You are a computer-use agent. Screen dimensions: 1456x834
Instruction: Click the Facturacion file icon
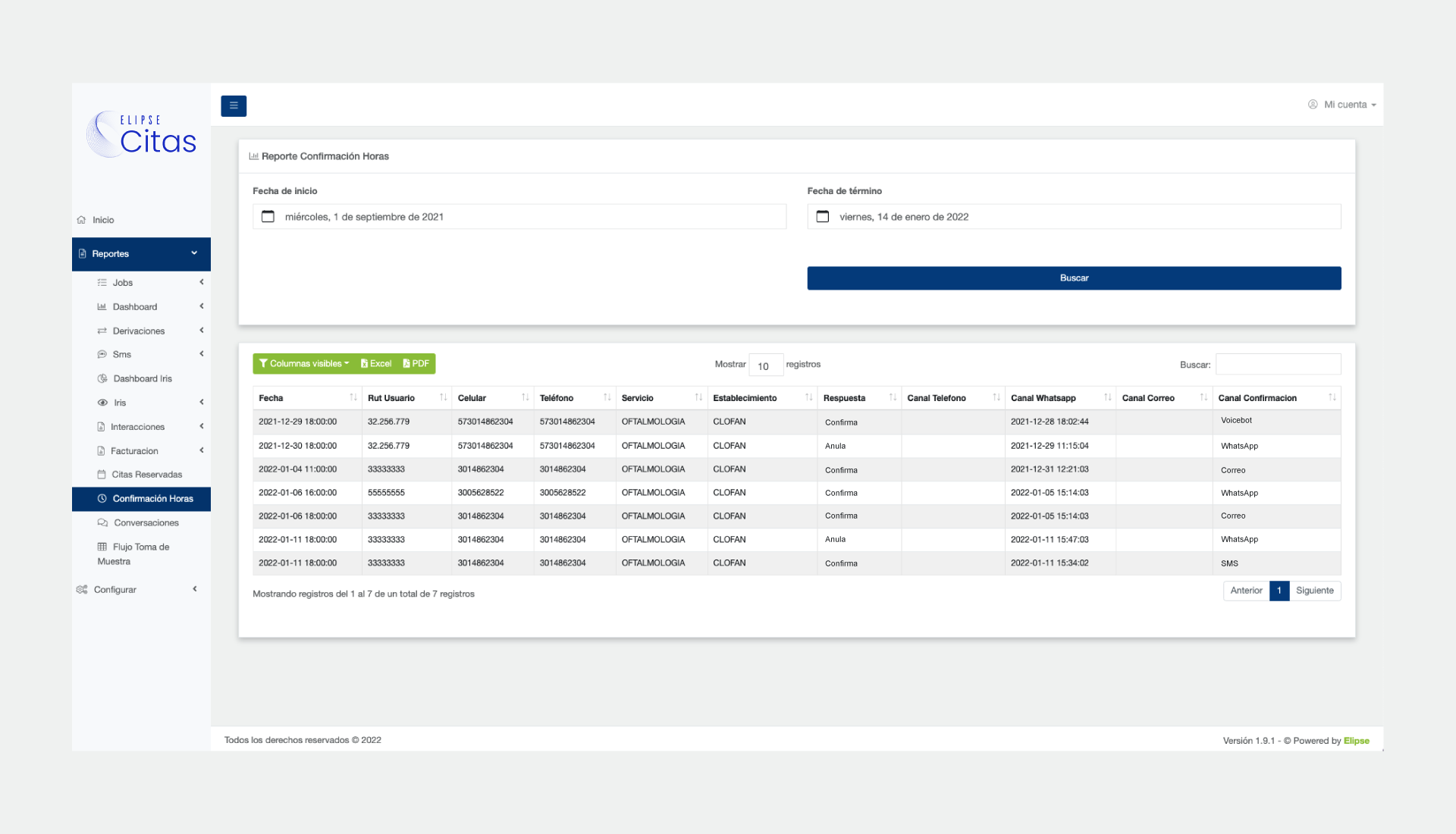101,451
